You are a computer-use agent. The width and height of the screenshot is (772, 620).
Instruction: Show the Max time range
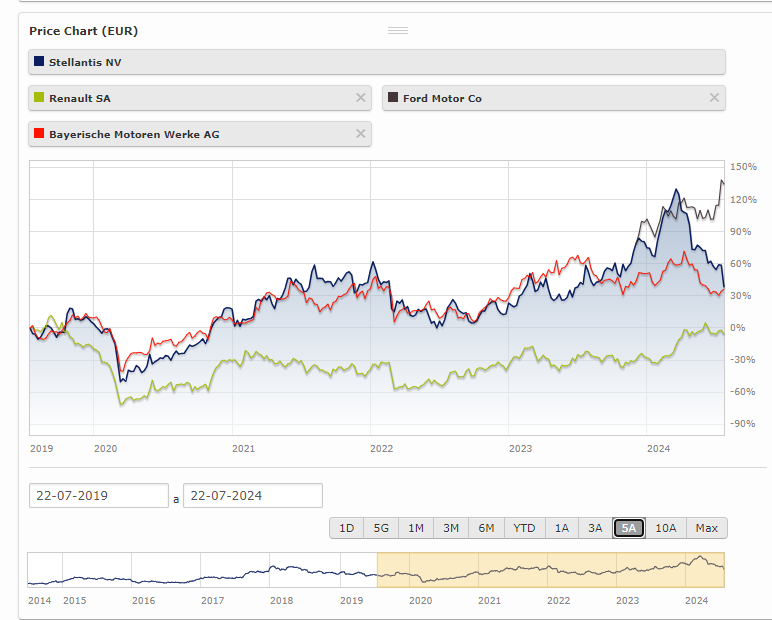click(x=707, y=528)
